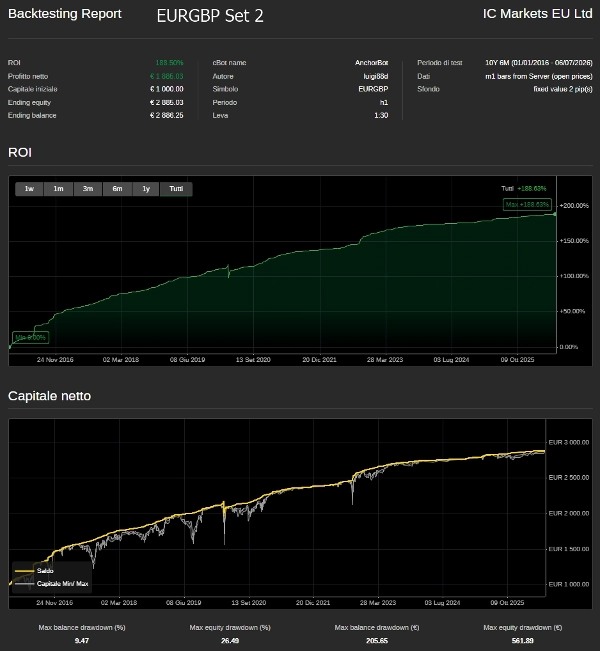Viewport: 600px width, 651px height.
Task: Click 09 Ott 2025 on Capitale netto axis
Action: point(507,602)
